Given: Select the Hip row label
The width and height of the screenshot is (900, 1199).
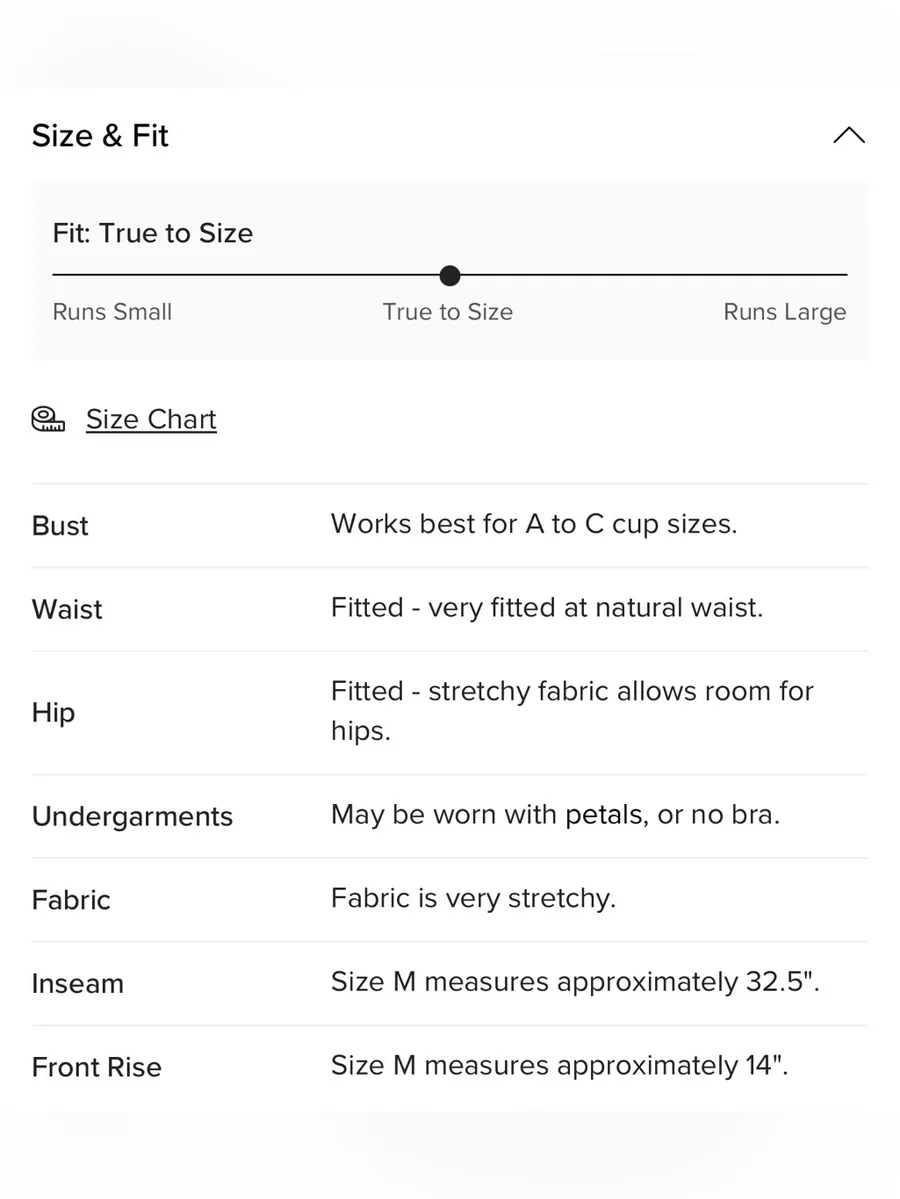Looking at the screenshot, I should [x=54, y=713].
